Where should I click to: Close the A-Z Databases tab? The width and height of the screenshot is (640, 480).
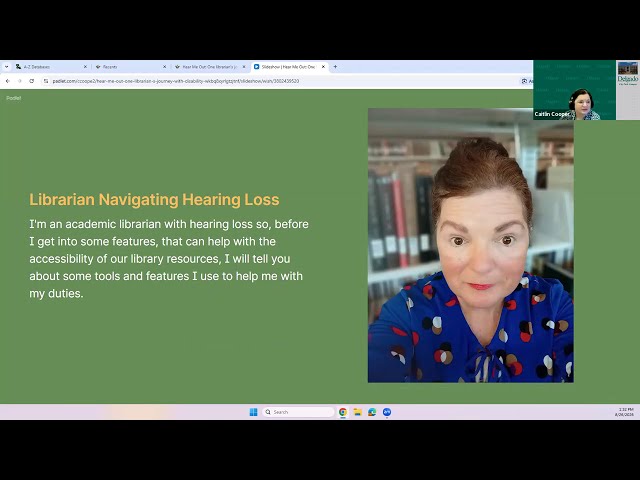click(x=85, y=67)
